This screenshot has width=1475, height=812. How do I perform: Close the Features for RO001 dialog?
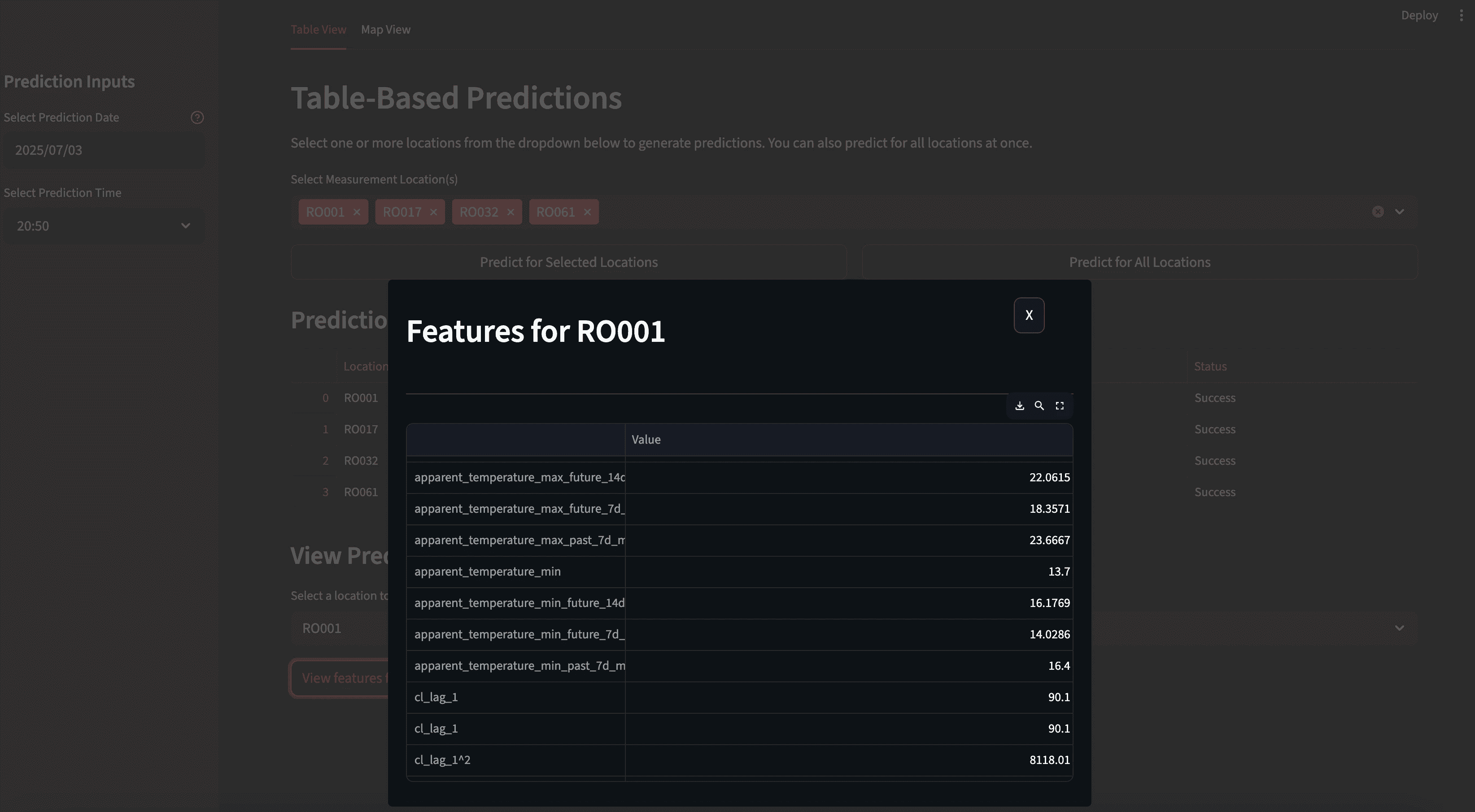point(1029,315)
